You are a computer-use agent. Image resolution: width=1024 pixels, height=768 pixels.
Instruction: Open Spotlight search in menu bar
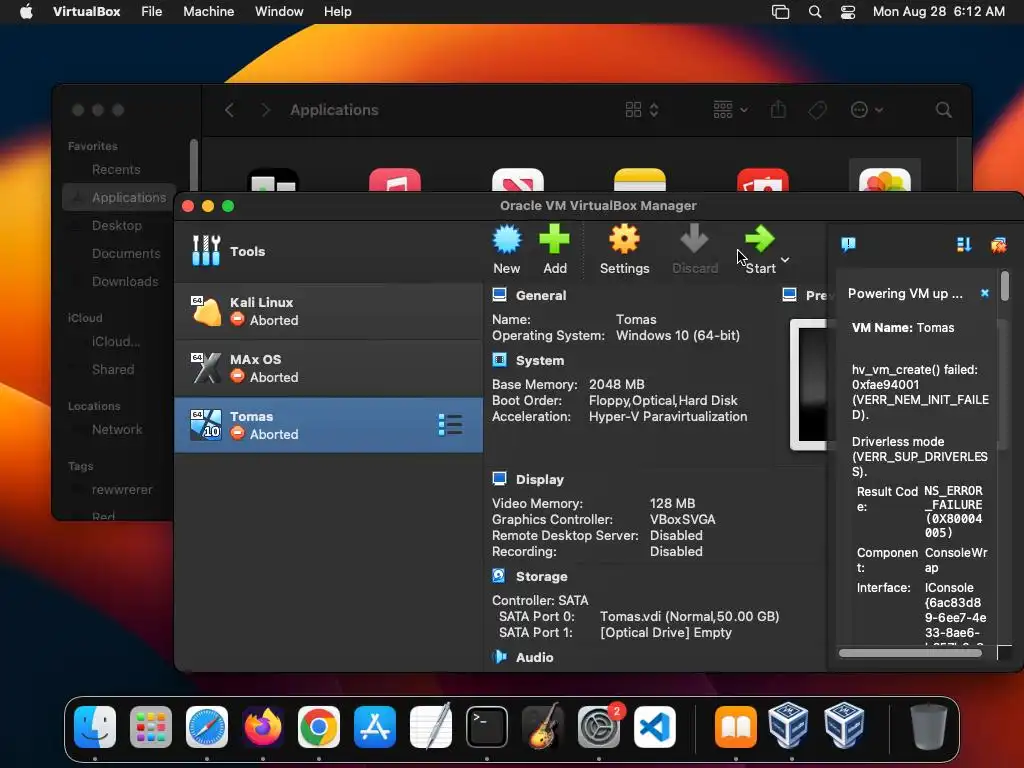click(815, 12)
